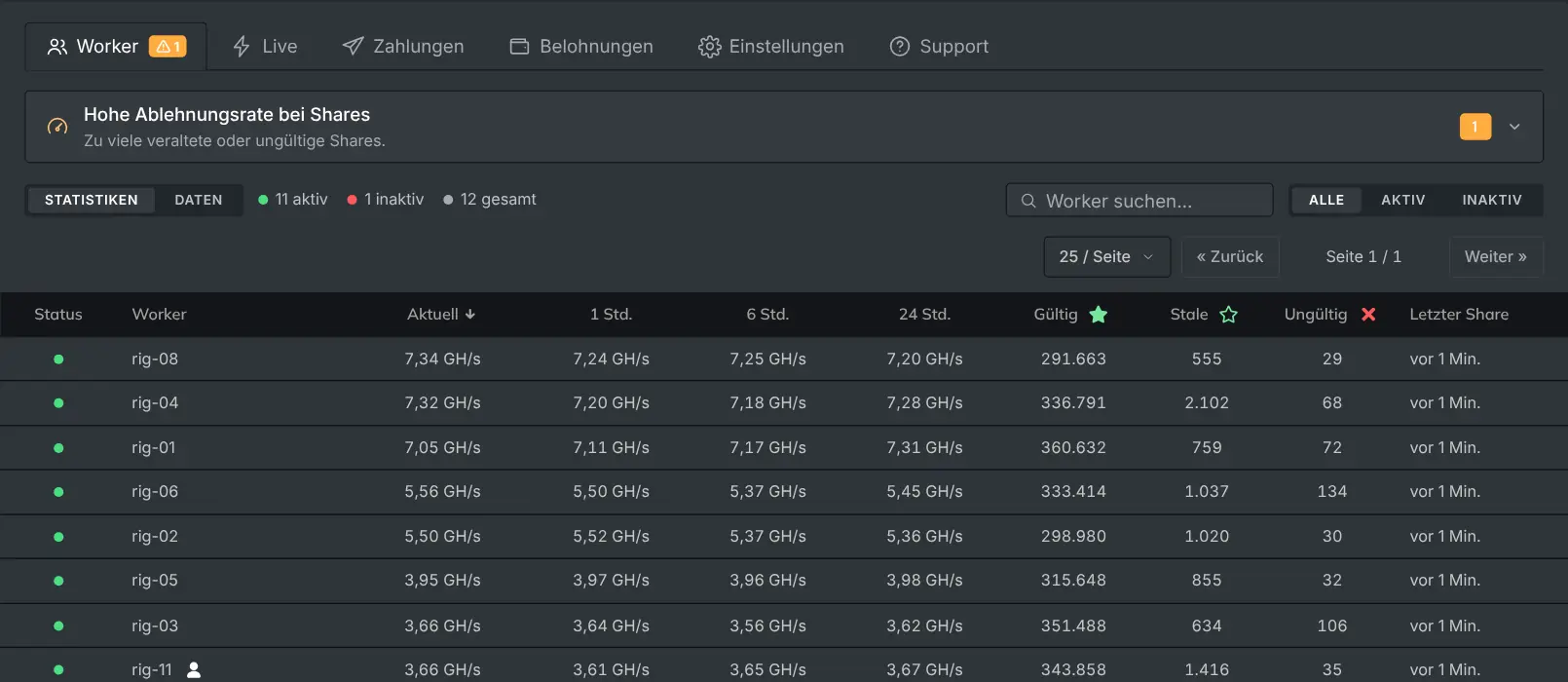Image resolution: width=1568 pixels, height=682 pixels.
Task: Open worker rig-05
Action: pyautogui.click(x=155, y=581)
